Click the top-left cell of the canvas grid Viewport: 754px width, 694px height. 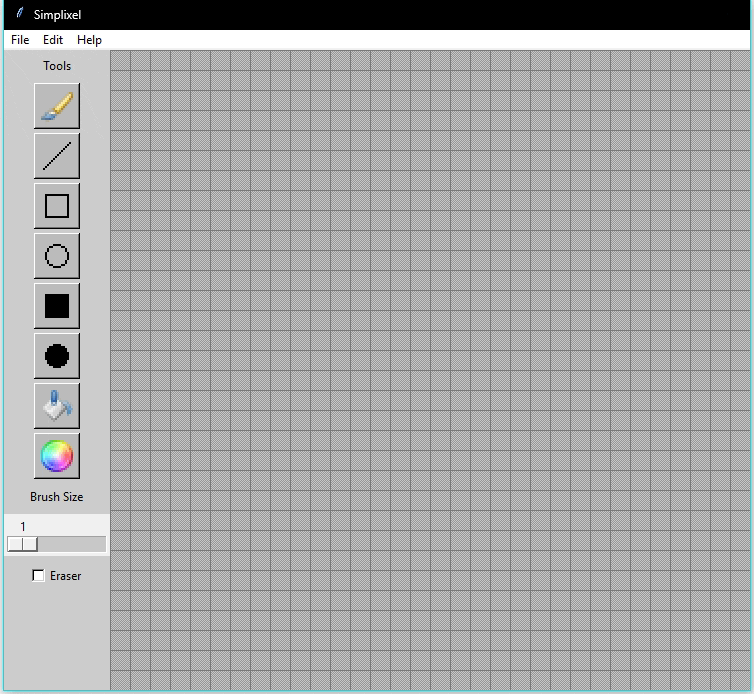120,61
